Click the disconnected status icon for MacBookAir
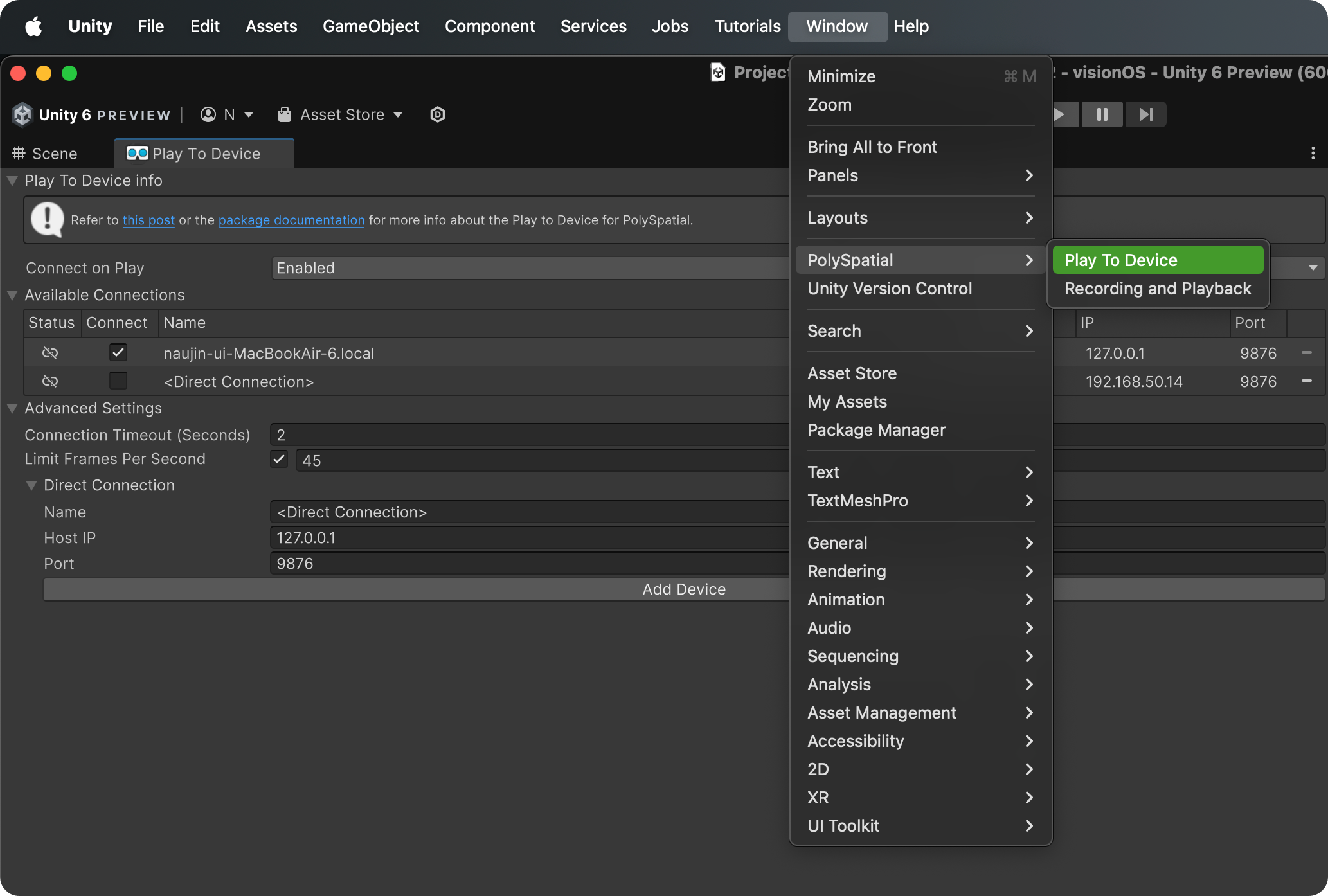This screenshot has height=896, width=1328. 50,353
